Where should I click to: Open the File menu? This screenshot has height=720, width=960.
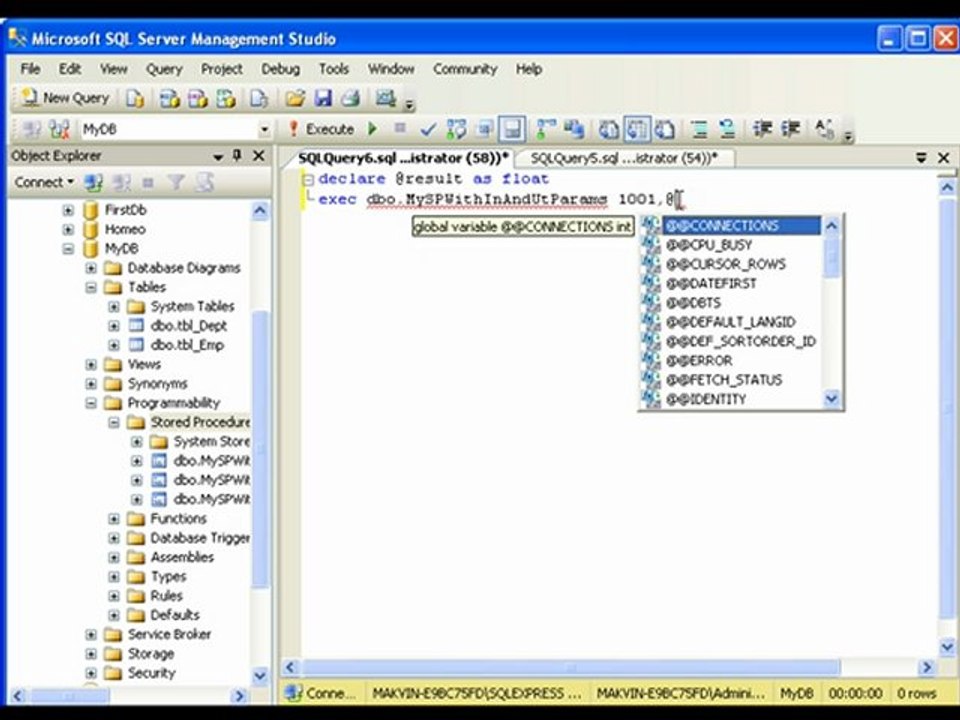(30, 69)
